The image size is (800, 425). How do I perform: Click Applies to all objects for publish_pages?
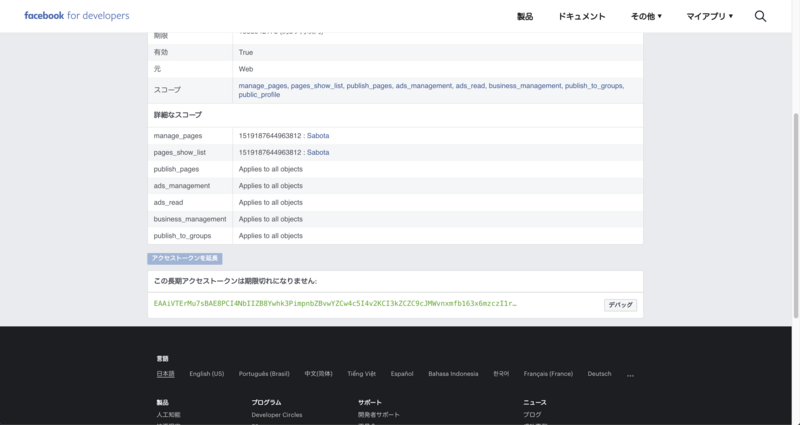click(x=270, y=169)
